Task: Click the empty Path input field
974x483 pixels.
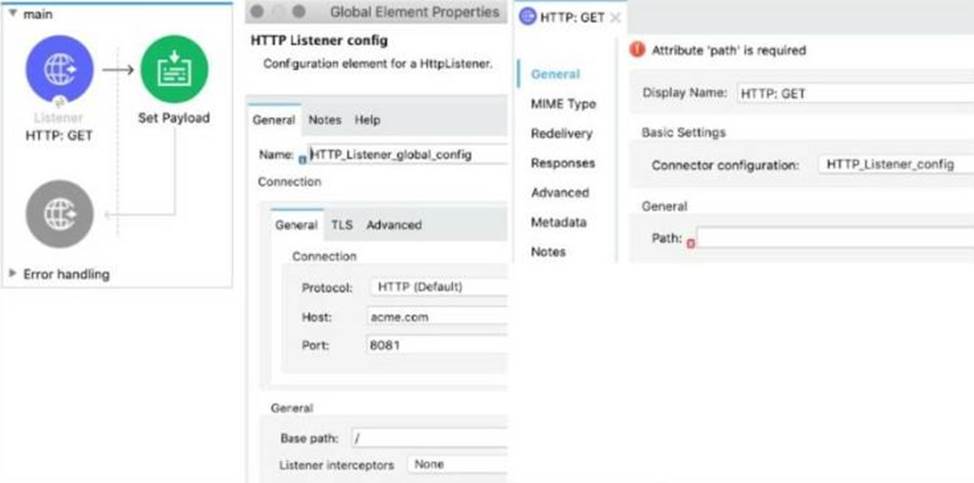Action: pos(834,239)
